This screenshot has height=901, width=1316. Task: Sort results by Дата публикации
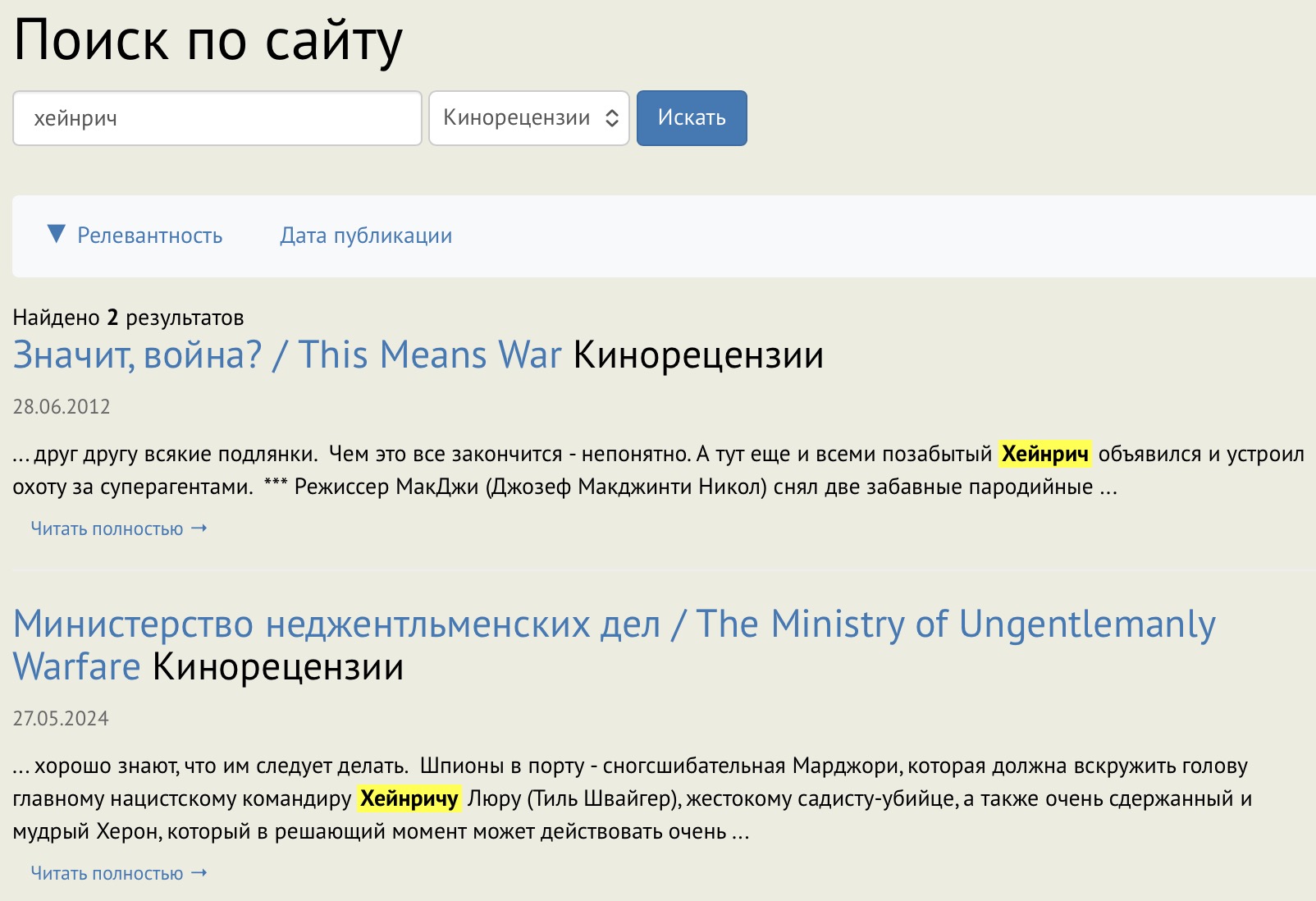[366, 236]
